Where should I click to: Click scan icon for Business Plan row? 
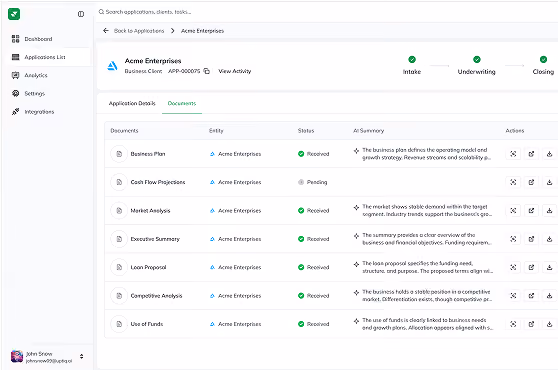pos(513,154)
